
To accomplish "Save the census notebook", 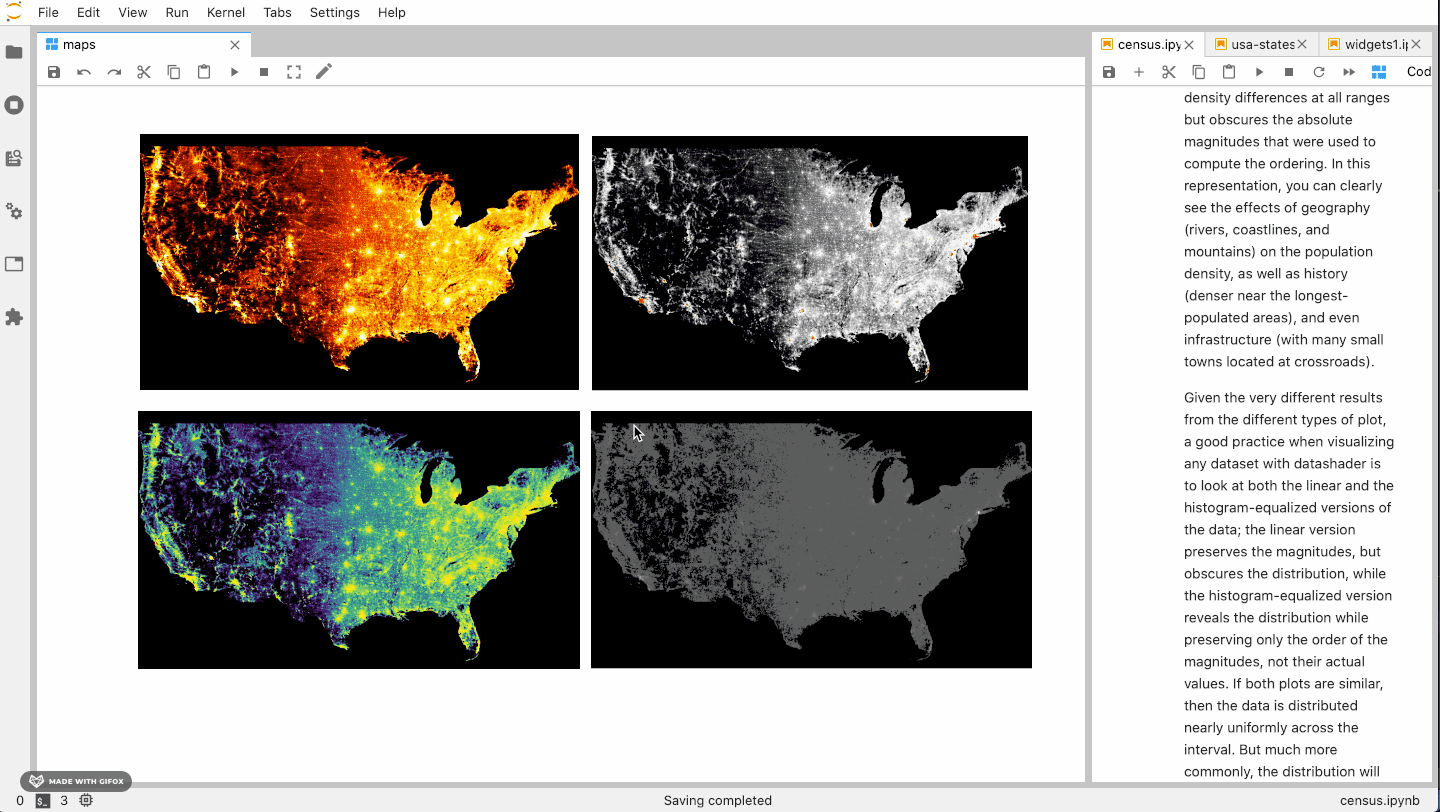I will pyautogui.click(x=1109, y=72).
